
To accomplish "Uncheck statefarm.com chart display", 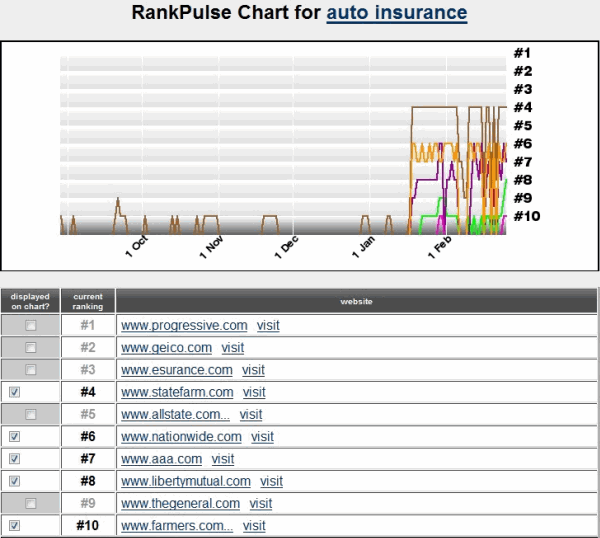I will coord(15,392).
